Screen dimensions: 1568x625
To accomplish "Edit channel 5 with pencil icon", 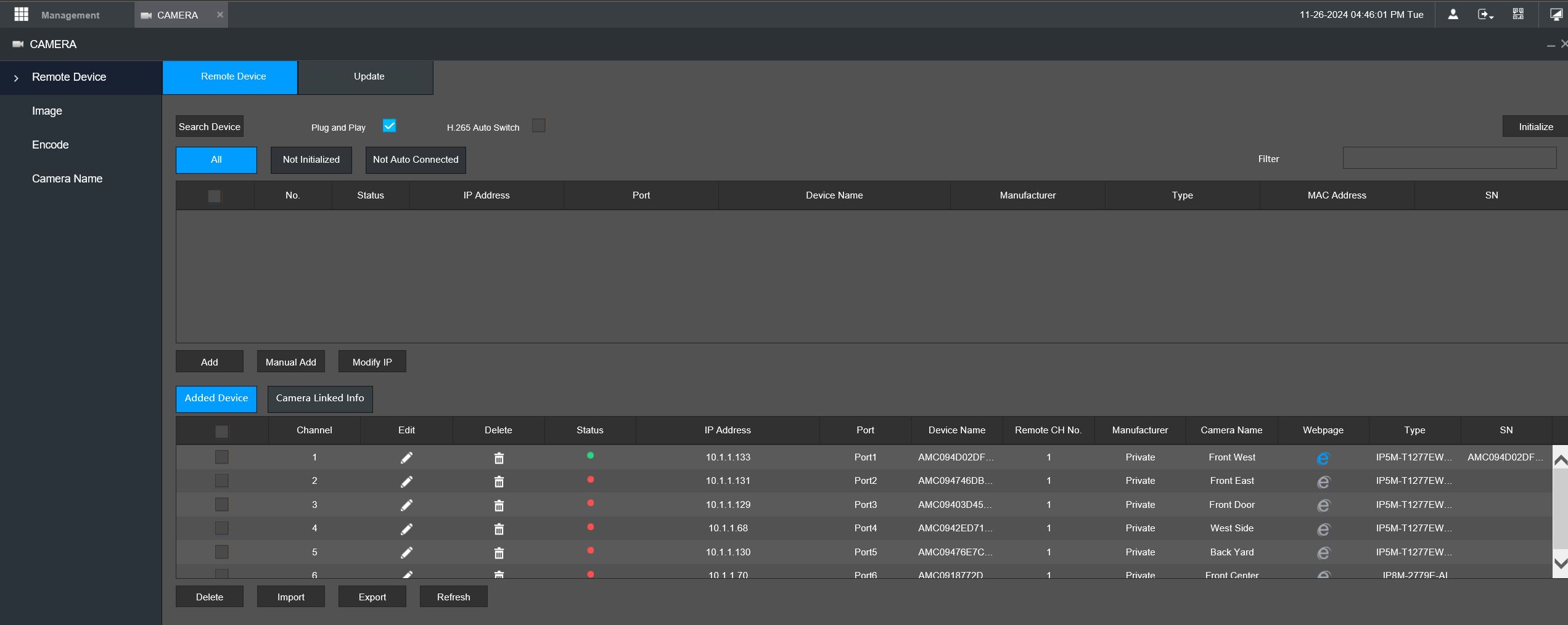I will click(x=406, y=552).
